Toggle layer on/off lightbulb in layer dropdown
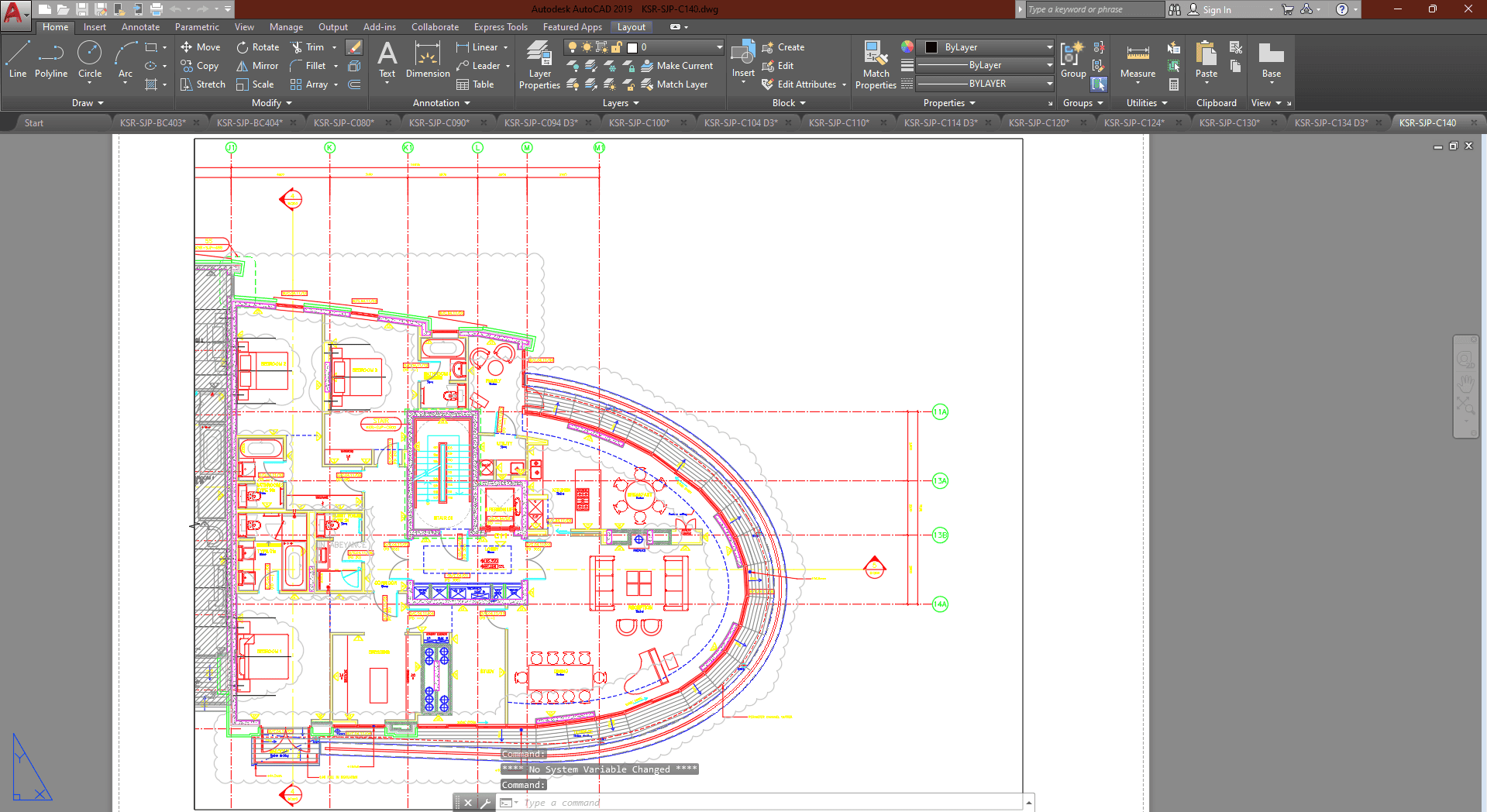Viewport: 1487px width, 812px height. 573,47
